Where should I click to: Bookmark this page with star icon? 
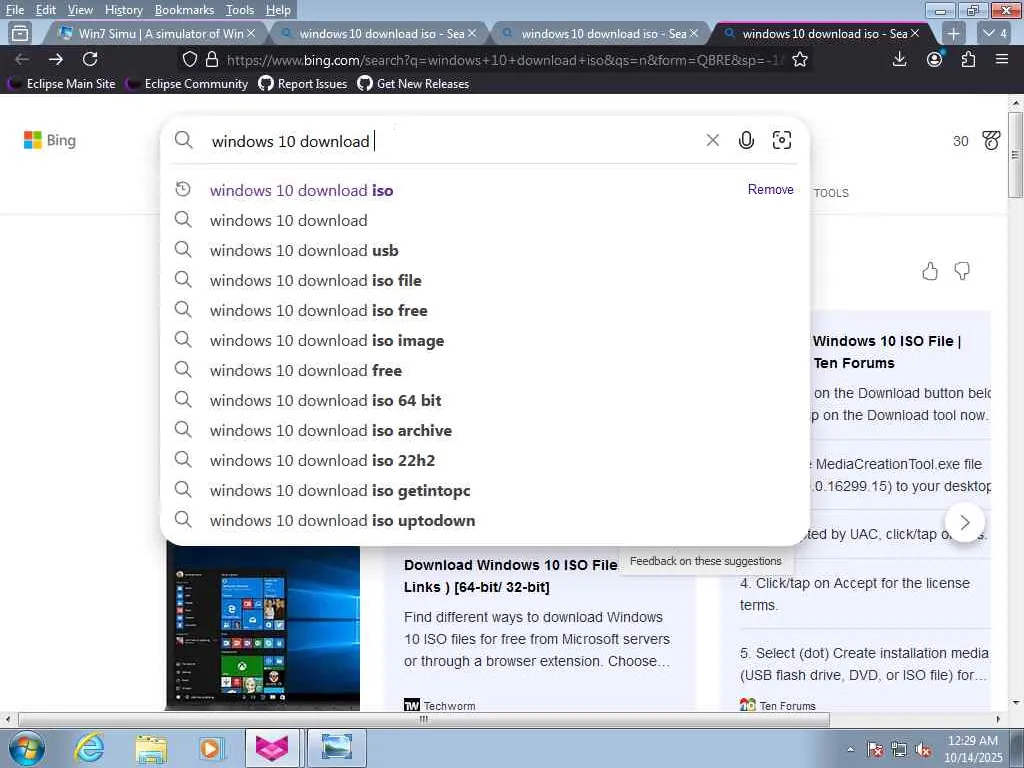(x=800, y=59)
